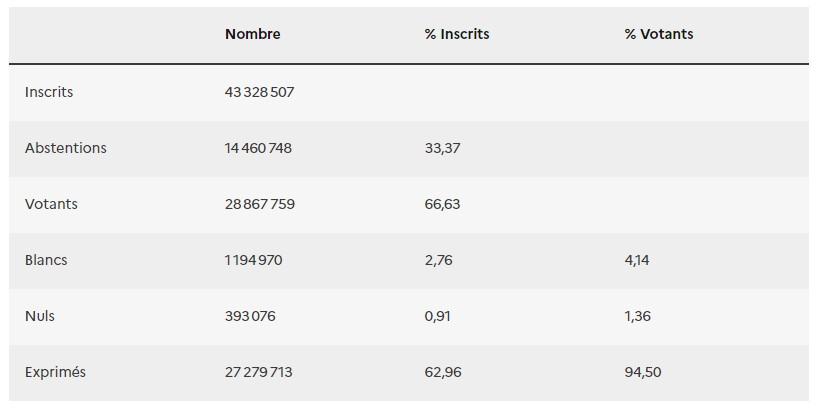Click the blancs votants percentage 4,14
817x411 pixels.
coord(637,260)
